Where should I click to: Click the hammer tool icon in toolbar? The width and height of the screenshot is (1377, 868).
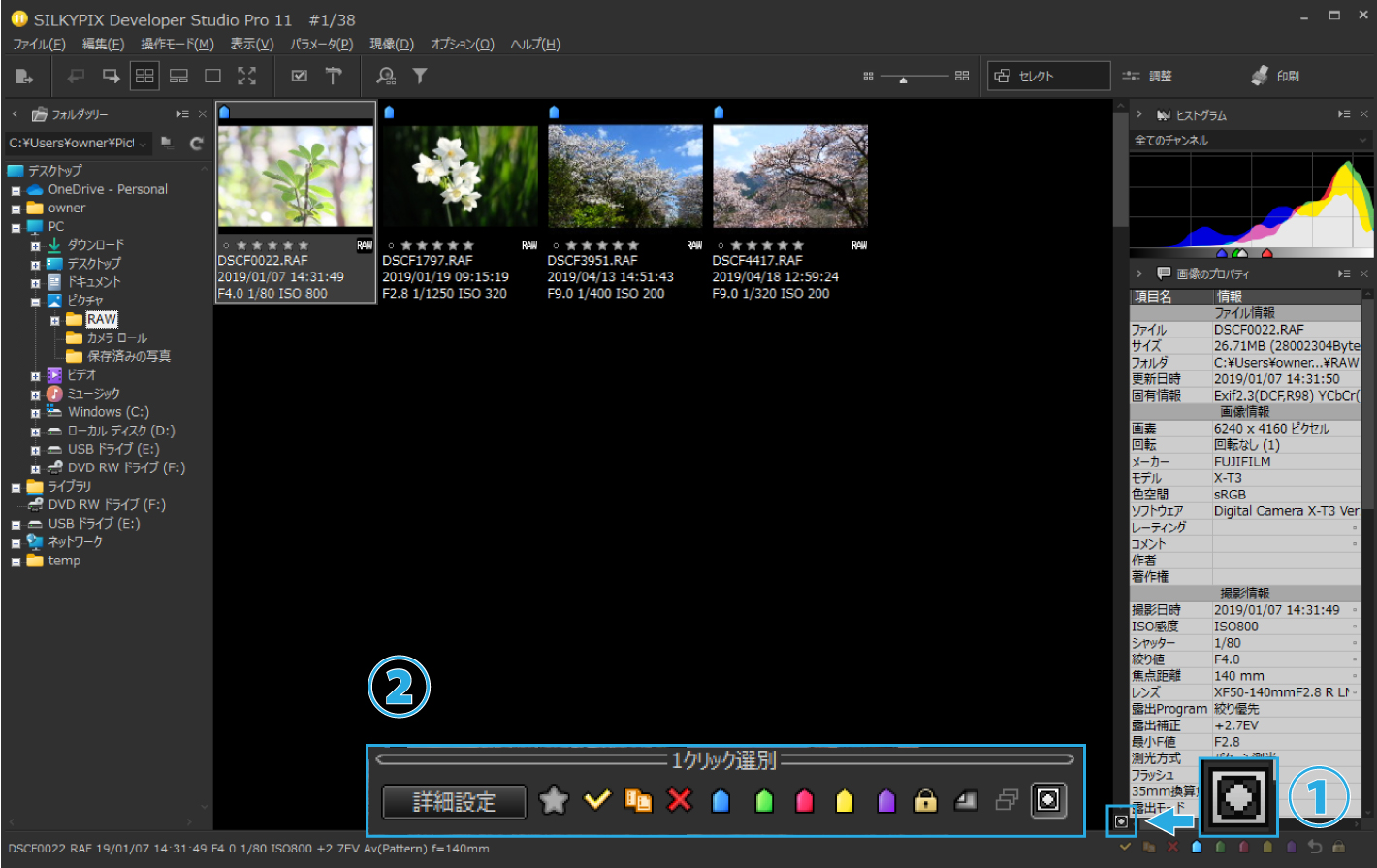point(334,76)
